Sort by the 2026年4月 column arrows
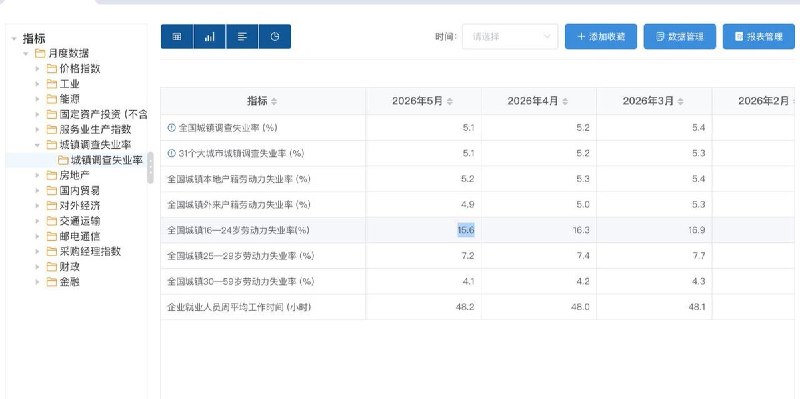The image size is (800, 399). coord(565,102)
